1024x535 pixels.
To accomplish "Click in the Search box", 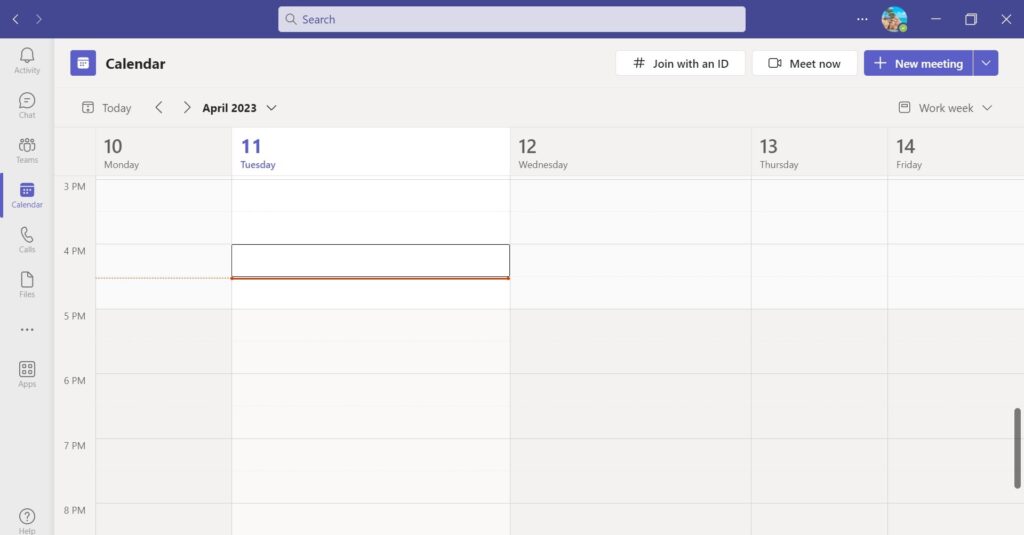I will coord(511,19).
